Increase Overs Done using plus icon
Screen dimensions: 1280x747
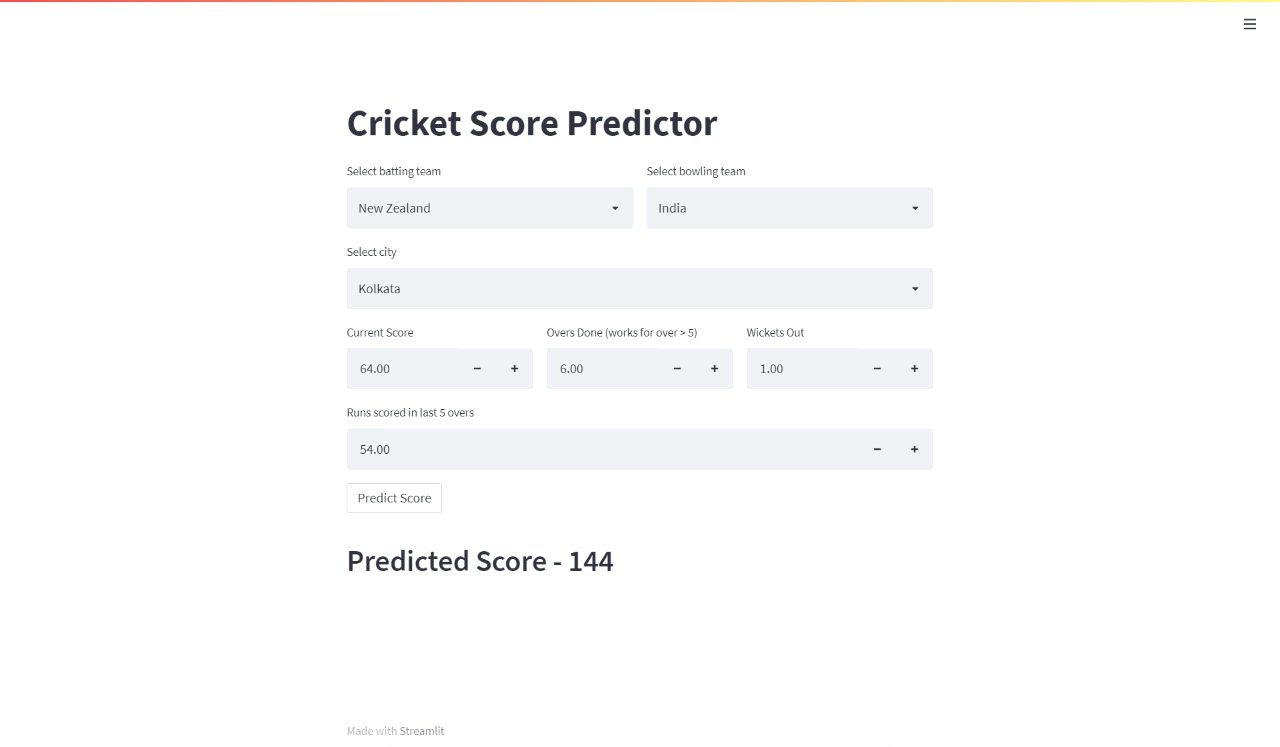coord(714,368)
